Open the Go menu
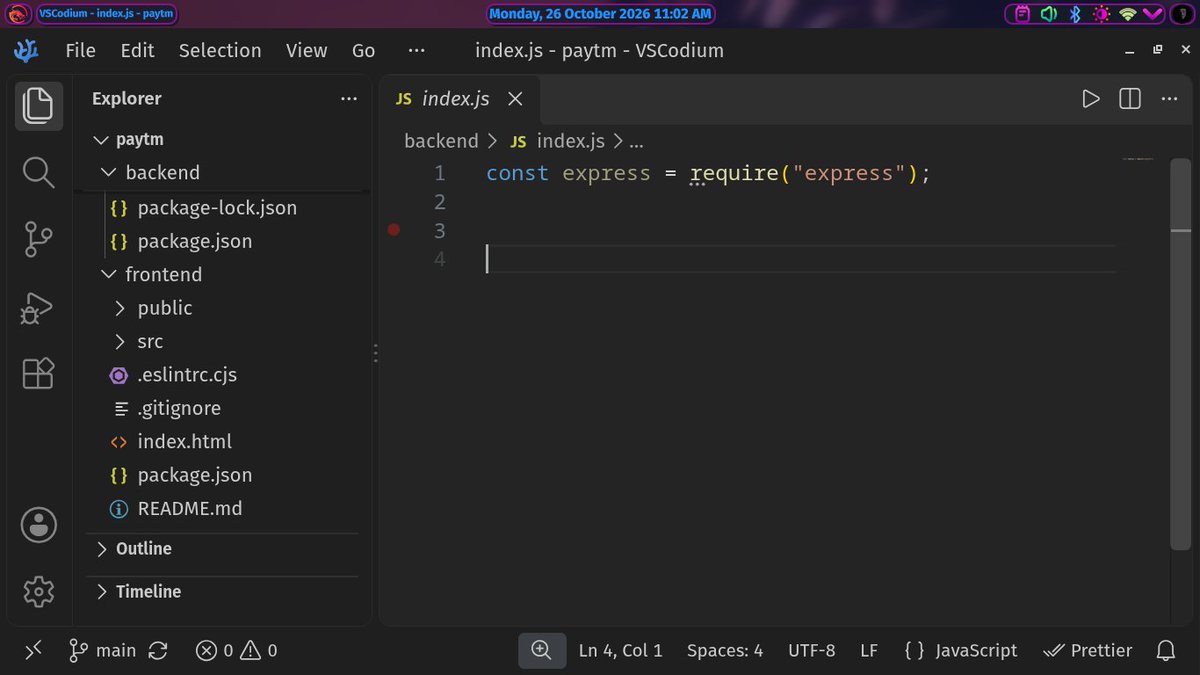The width and height of the screenshot is (1200, 675). click(364, 50)
